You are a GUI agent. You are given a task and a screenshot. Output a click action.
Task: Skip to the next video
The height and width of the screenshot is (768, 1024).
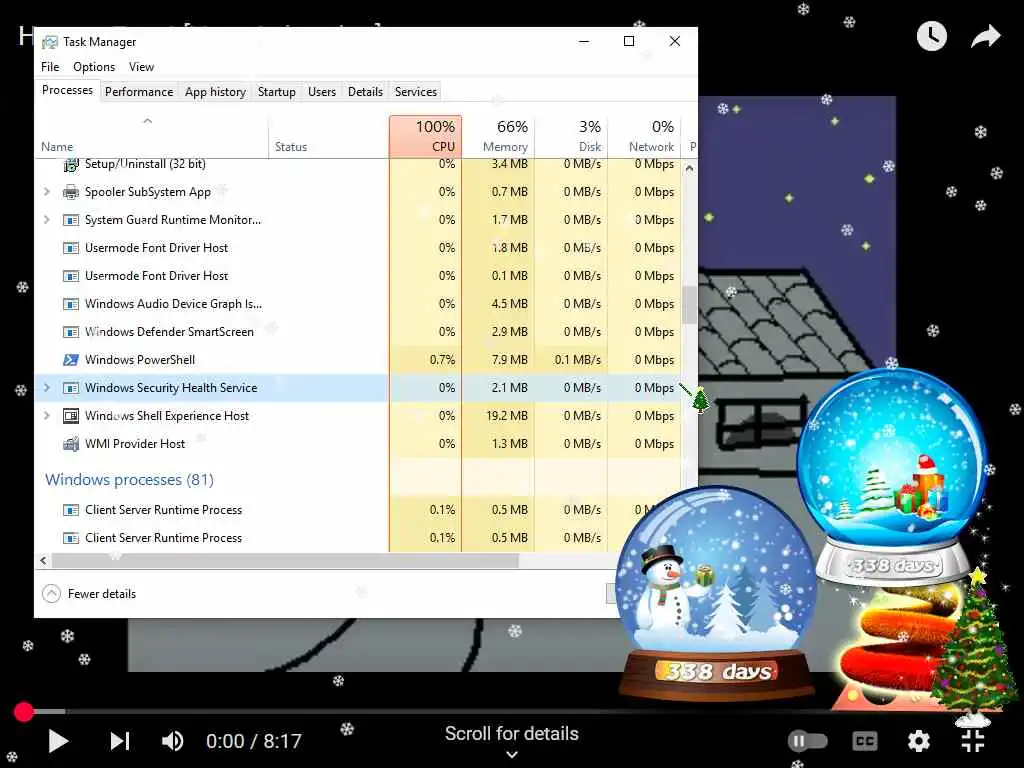point(120,741)
